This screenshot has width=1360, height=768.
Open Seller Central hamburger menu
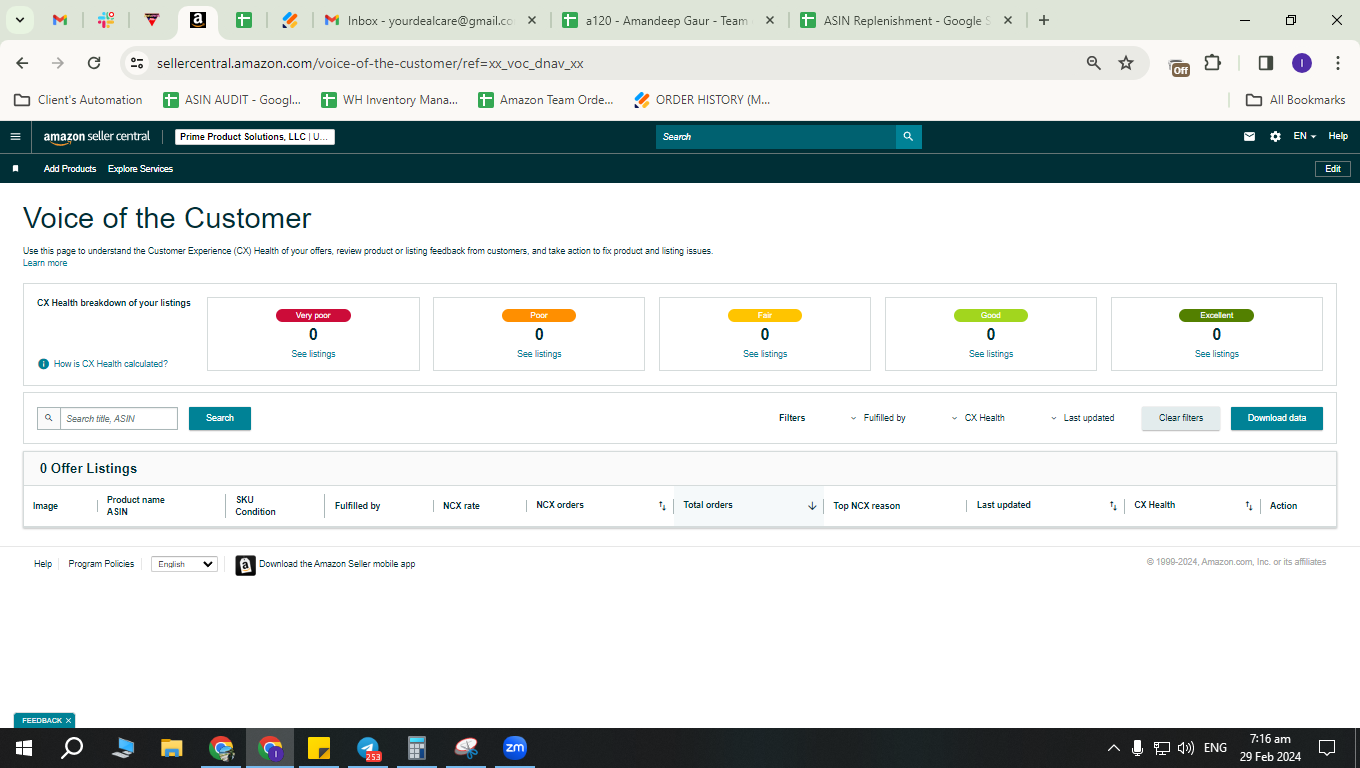click(15, 137)
